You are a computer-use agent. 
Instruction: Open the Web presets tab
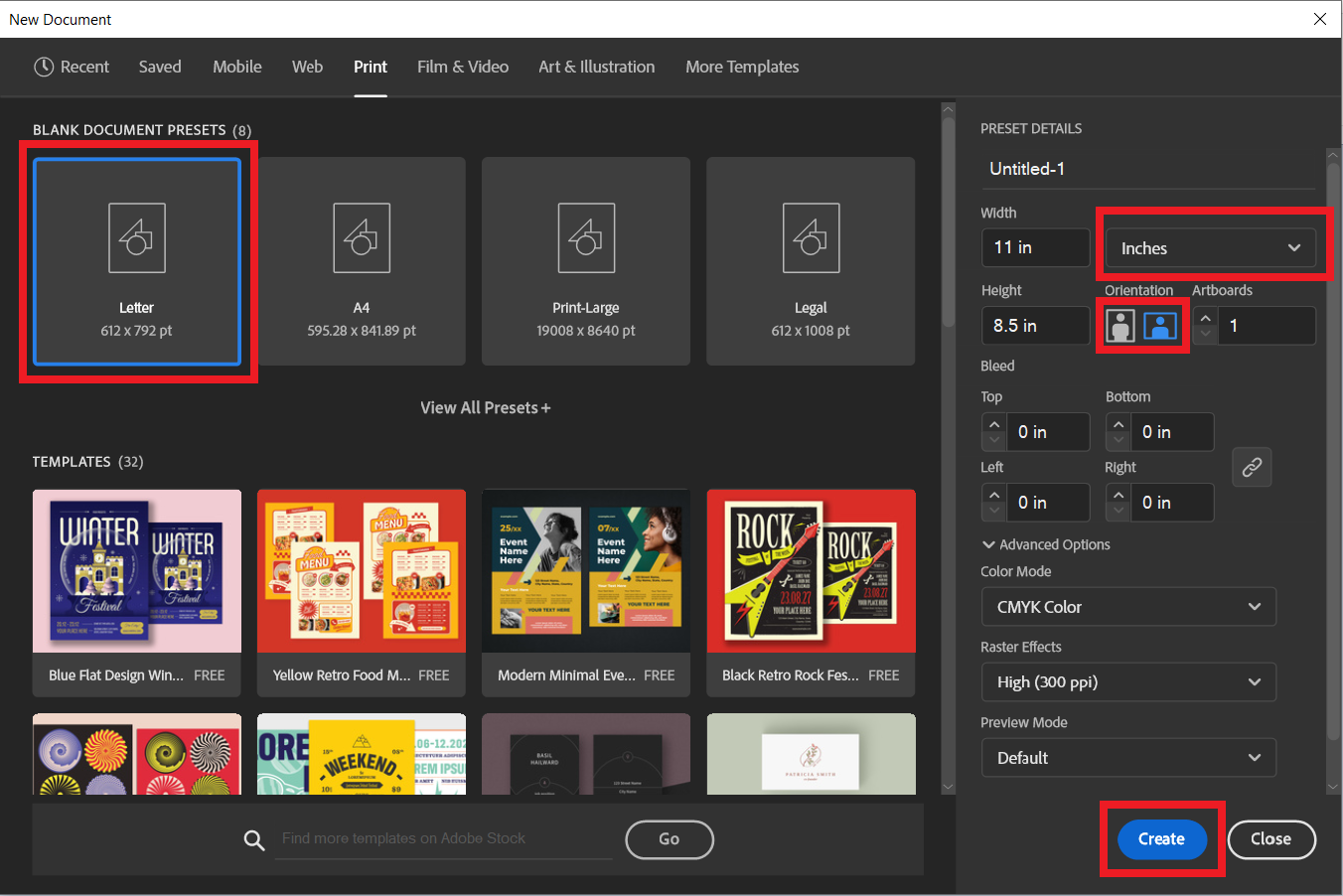(x=307, y=67)
